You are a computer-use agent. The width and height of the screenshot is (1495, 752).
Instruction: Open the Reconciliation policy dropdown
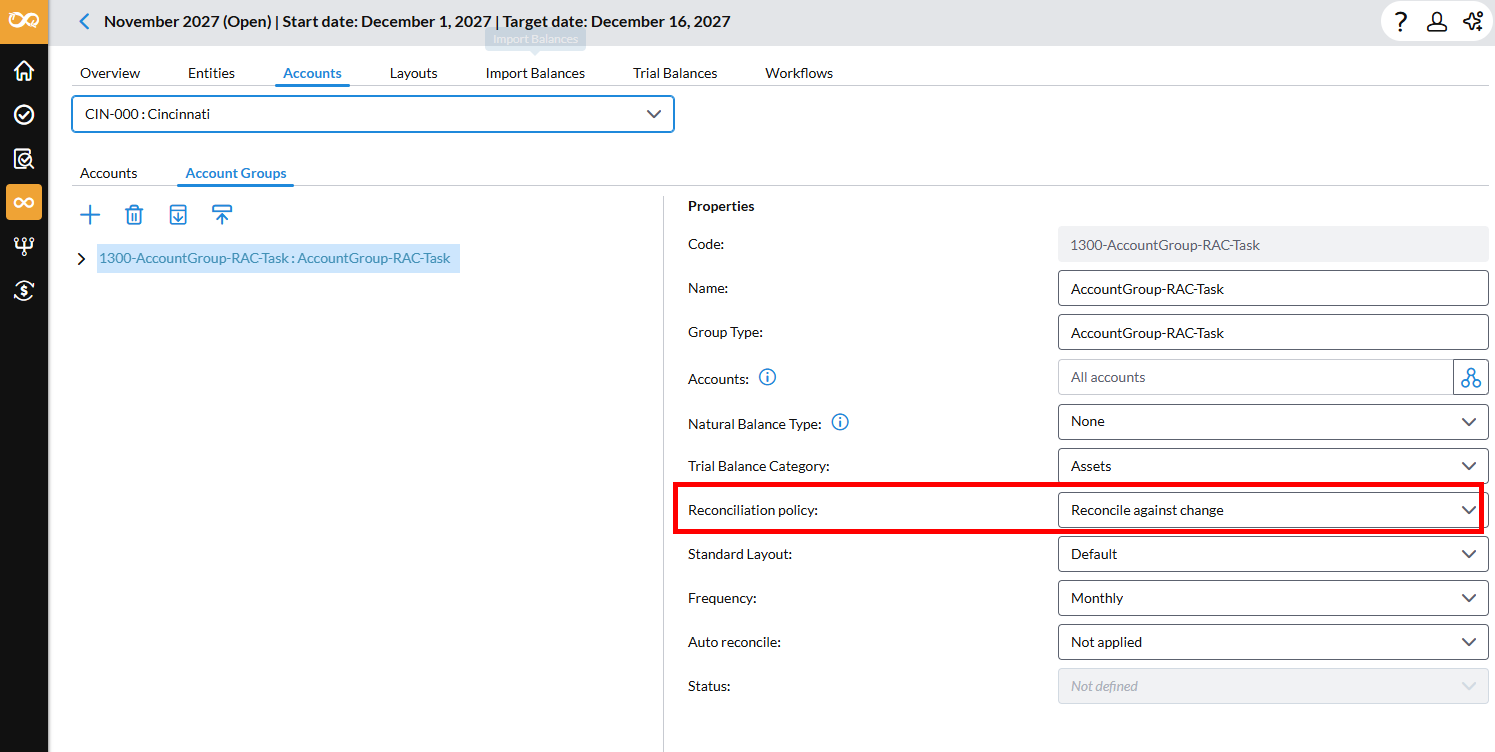click(x=1272, y=510)
